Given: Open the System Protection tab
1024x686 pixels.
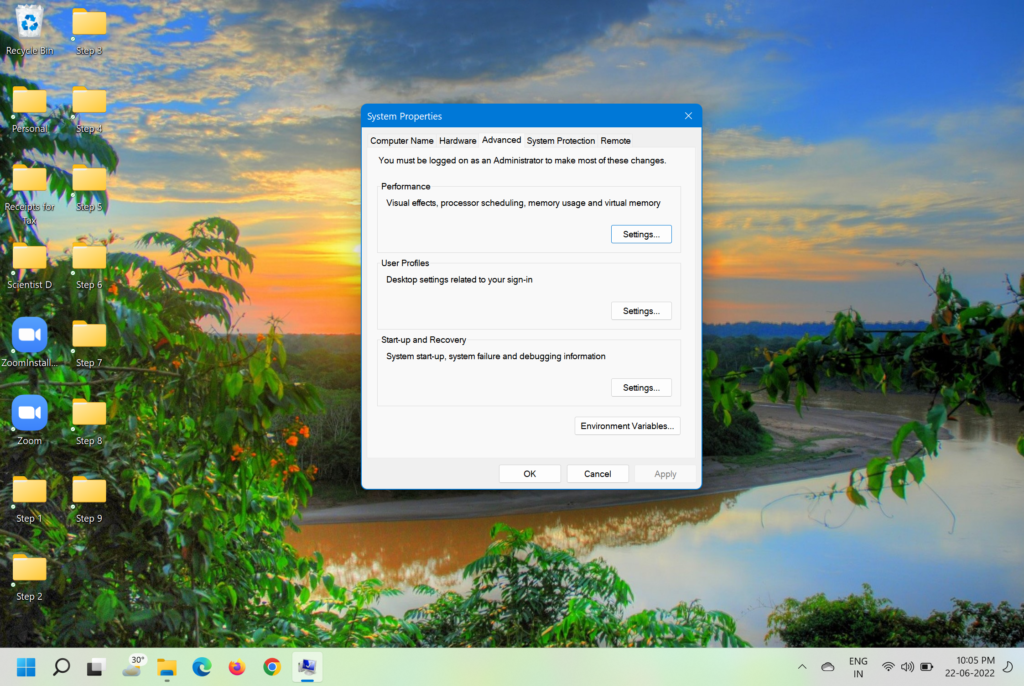Looking at the screenshot, I should click(560, 141).
